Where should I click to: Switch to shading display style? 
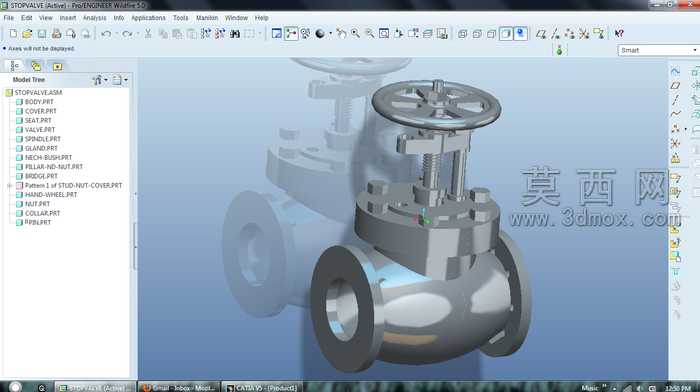click(506, 33)
